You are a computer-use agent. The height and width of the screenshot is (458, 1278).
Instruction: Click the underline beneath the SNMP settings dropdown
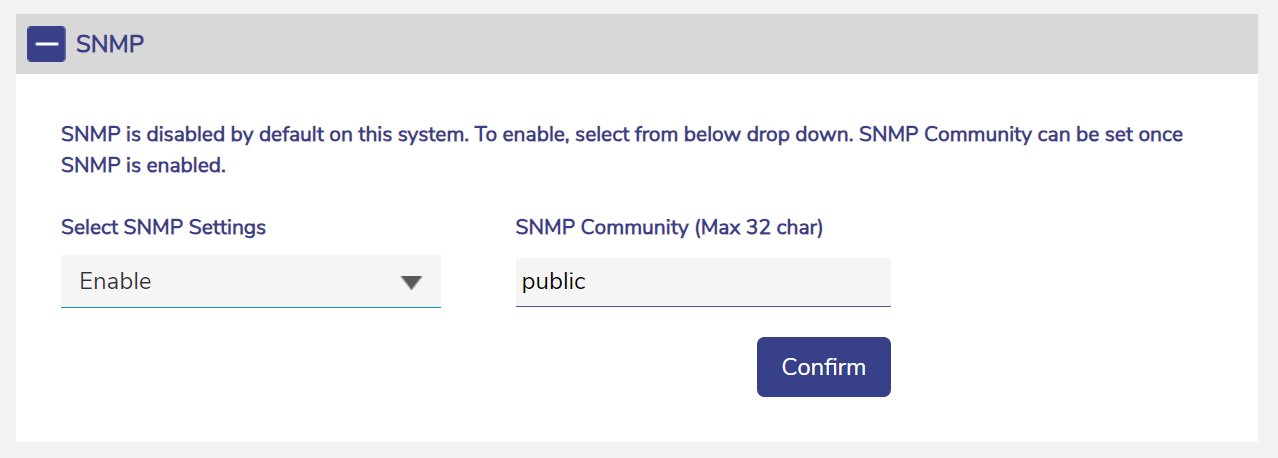pyautogui.click(x=250, y=307)
